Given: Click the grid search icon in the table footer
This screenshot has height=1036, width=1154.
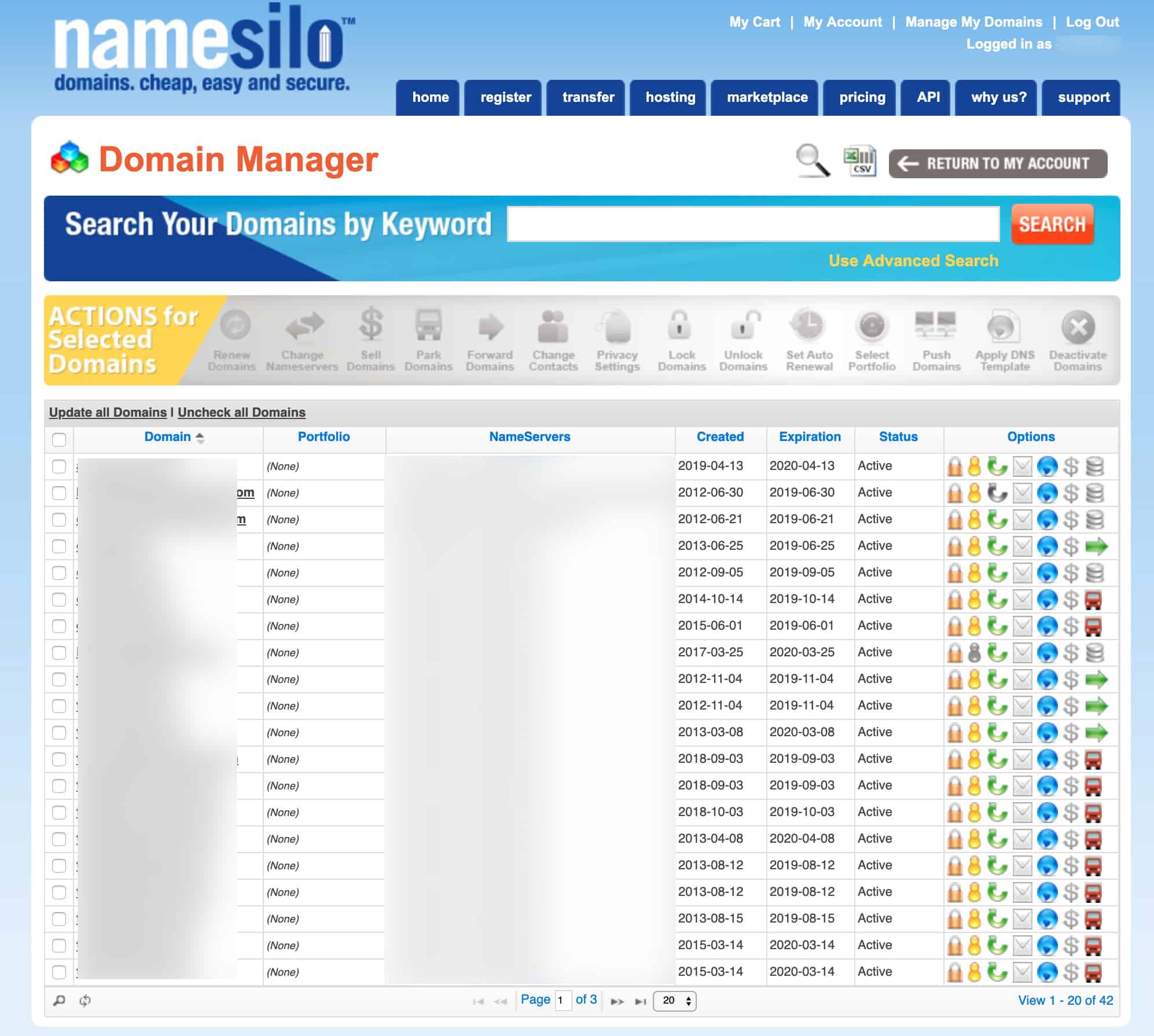Looking at the screenshot, I should [59, 1000].
